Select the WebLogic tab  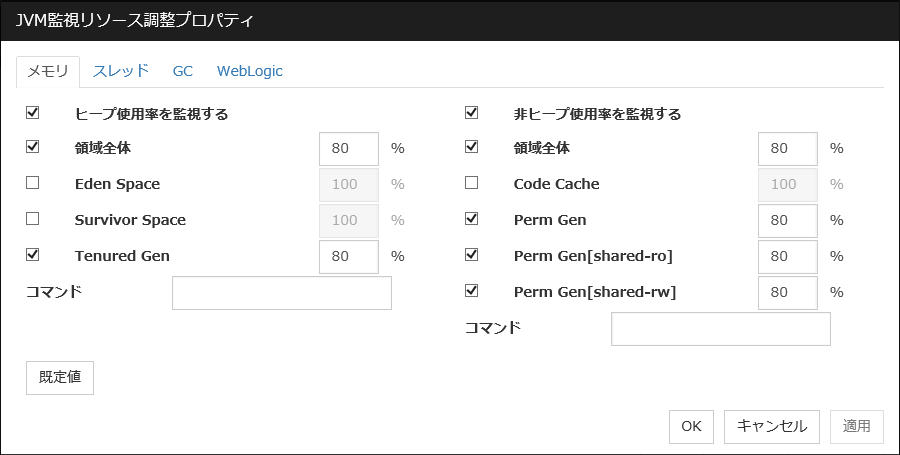pos(249,71)
